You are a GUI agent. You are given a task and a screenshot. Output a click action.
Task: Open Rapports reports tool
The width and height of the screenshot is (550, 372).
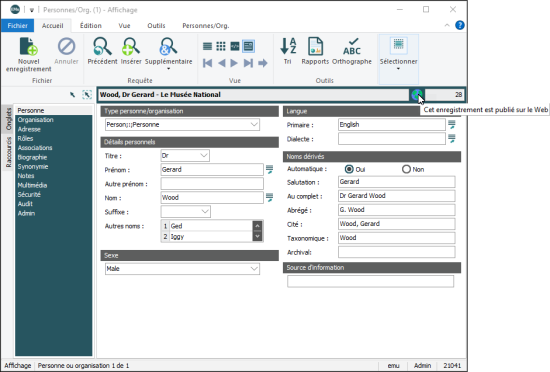tap(315, 51)
